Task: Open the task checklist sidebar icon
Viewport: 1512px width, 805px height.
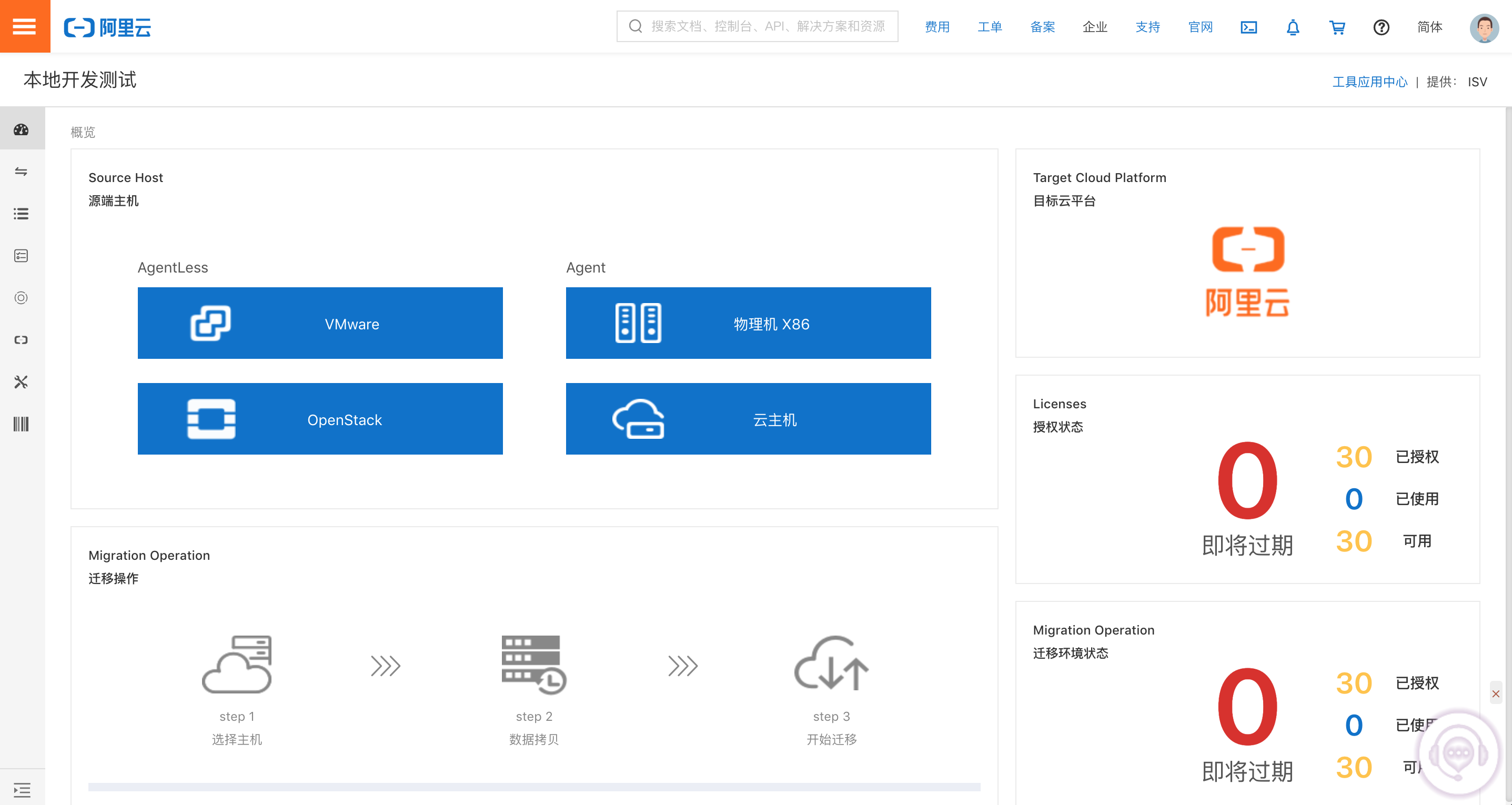Action: tap(21, 255)
